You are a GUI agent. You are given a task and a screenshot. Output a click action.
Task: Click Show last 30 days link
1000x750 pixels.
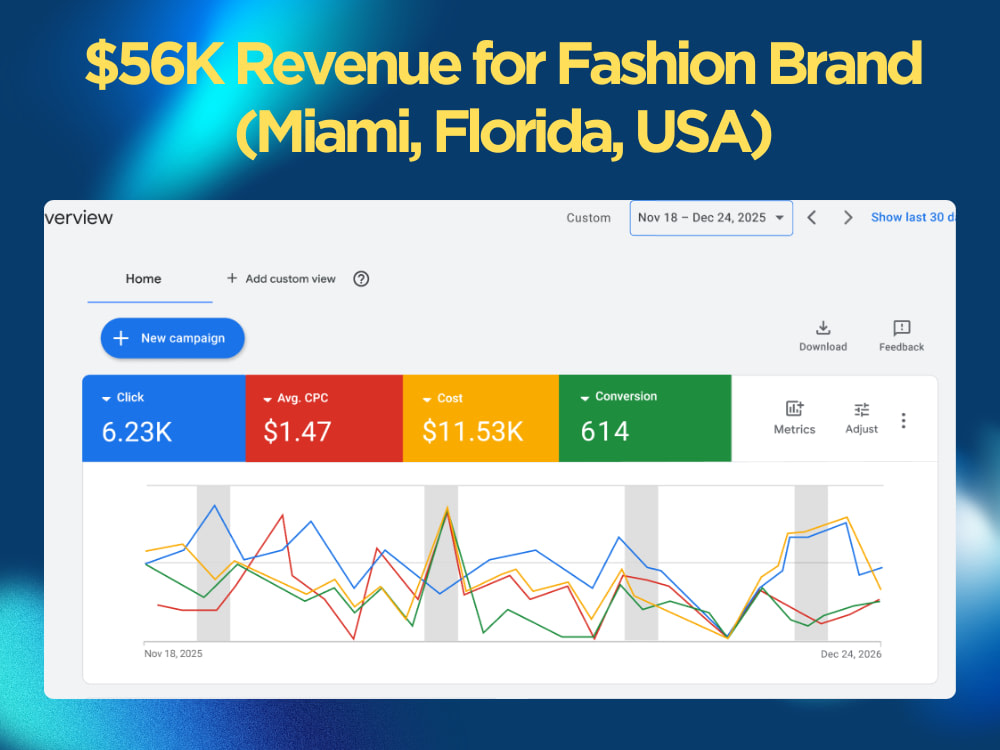click(x=913, y=217)
